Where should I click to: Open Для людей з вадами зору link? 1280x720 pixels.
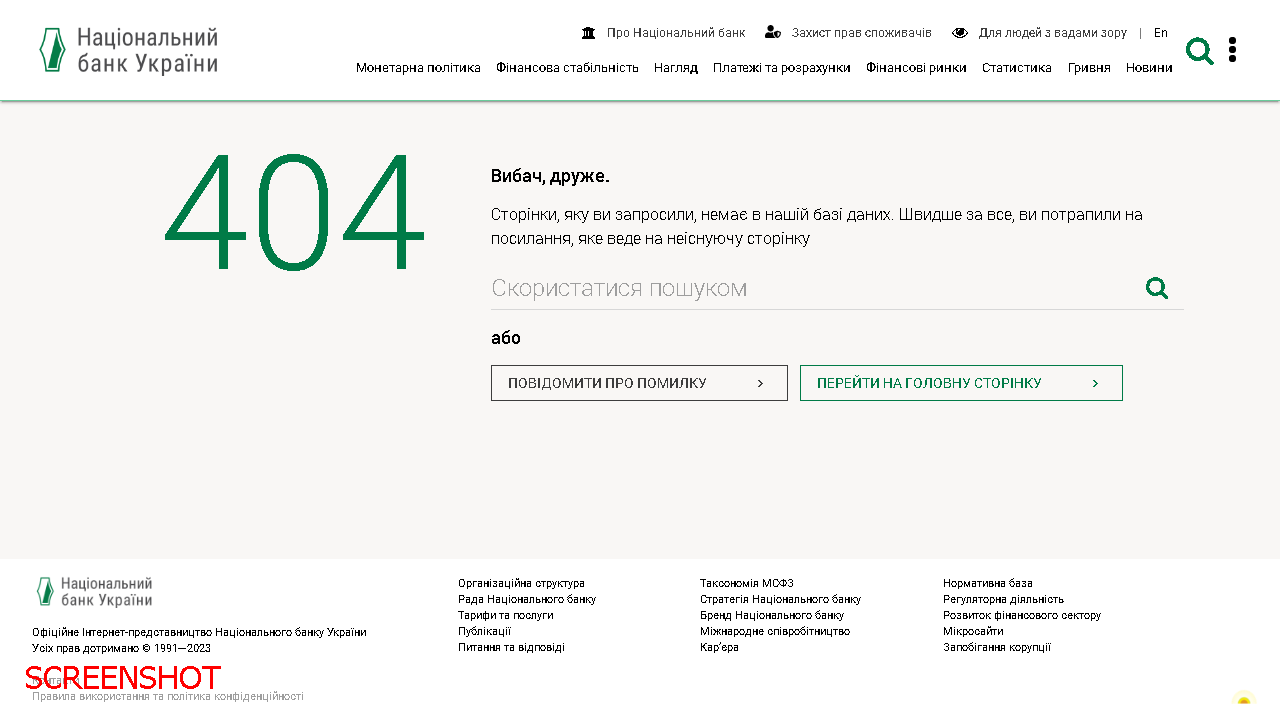click(1053, 33)
